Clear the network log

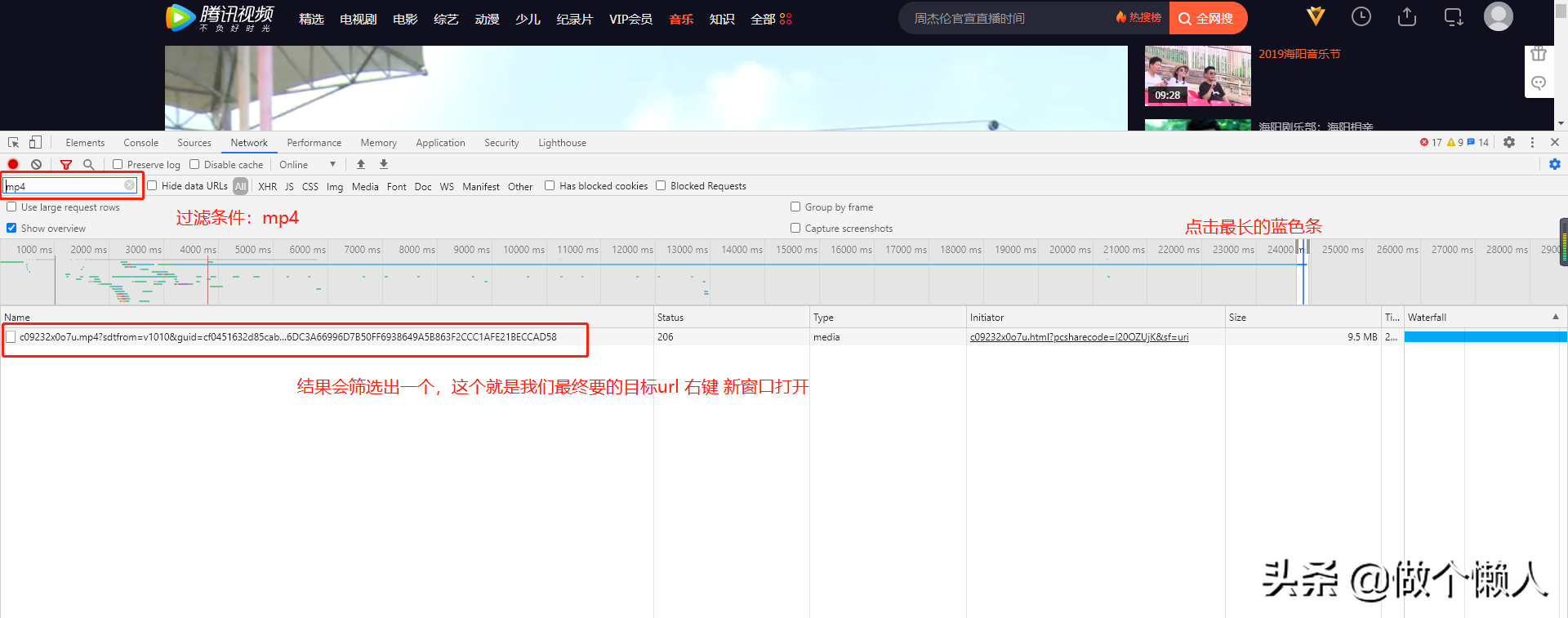pyautogui.click(x=36, y=164)
